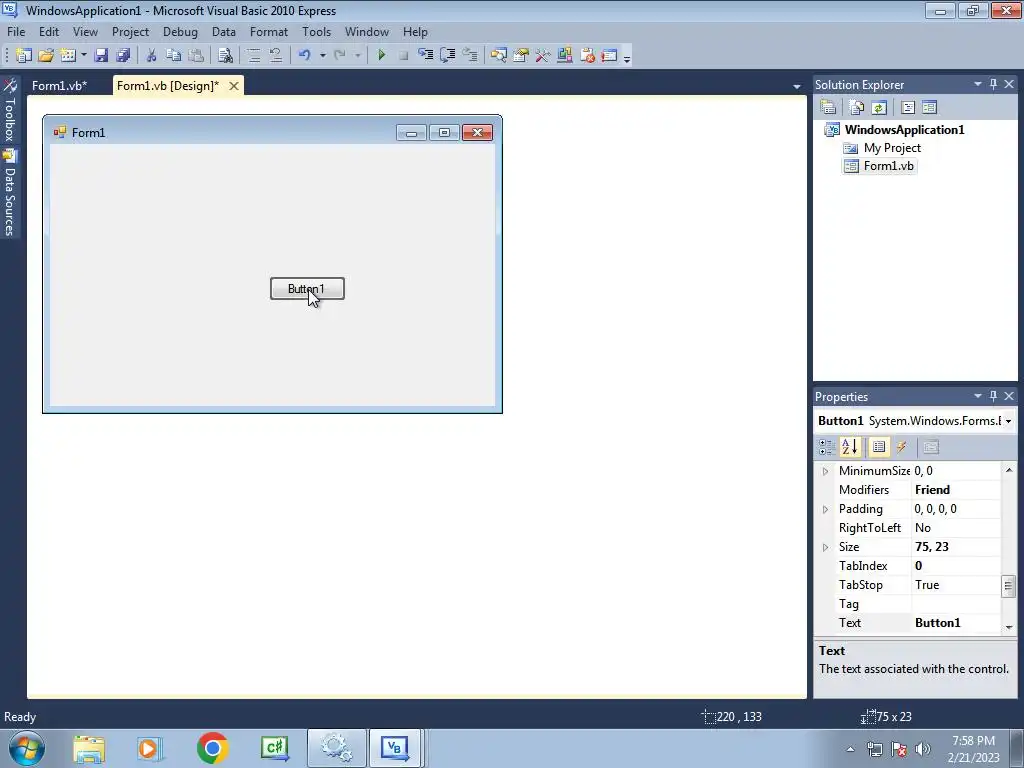Click the Properties grid scrollbar thumb
Screen dimensions: 1024x768
pos(1008,586)
